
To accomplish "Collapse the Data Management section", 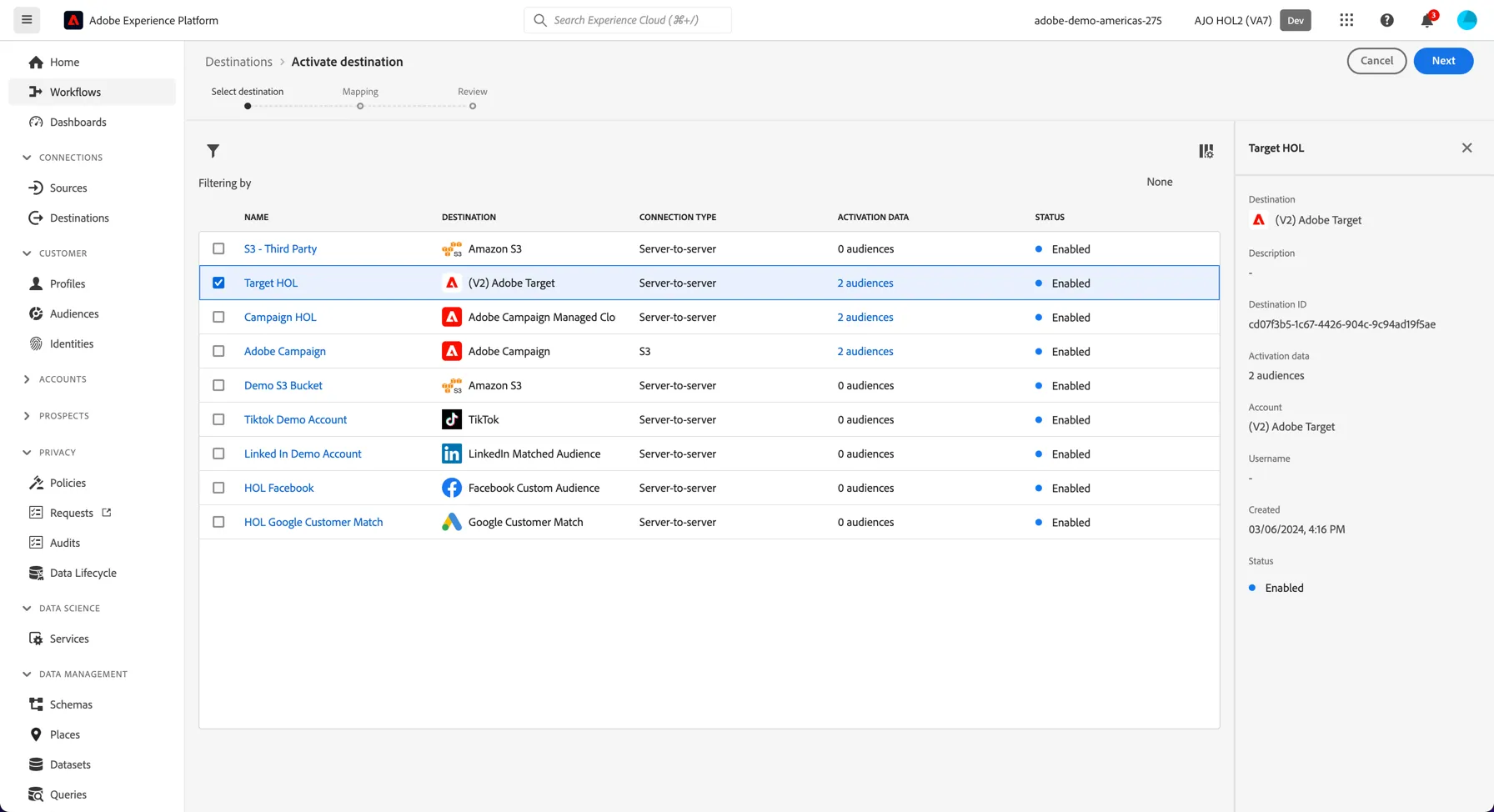I will tap(27, 674).
